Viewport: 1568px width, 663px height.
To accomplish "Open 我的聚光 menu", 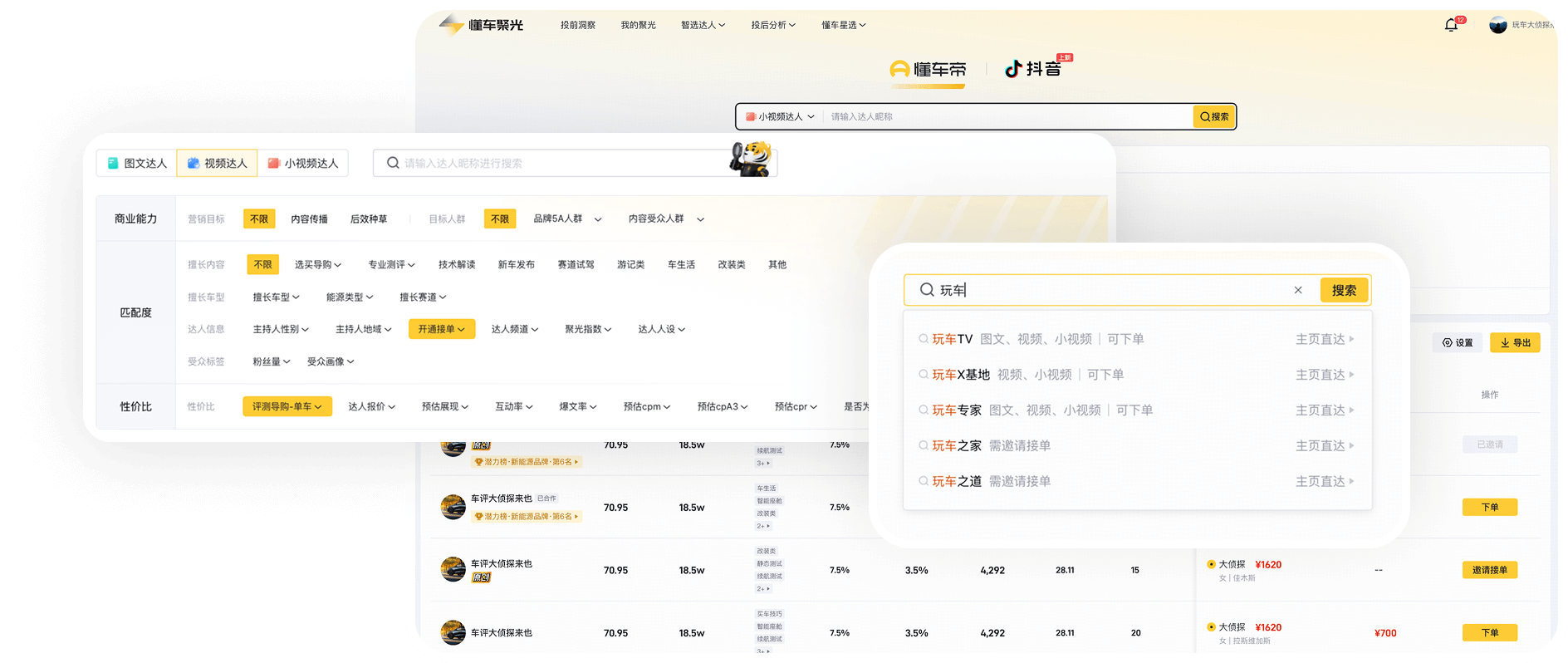I will [638, 25].
